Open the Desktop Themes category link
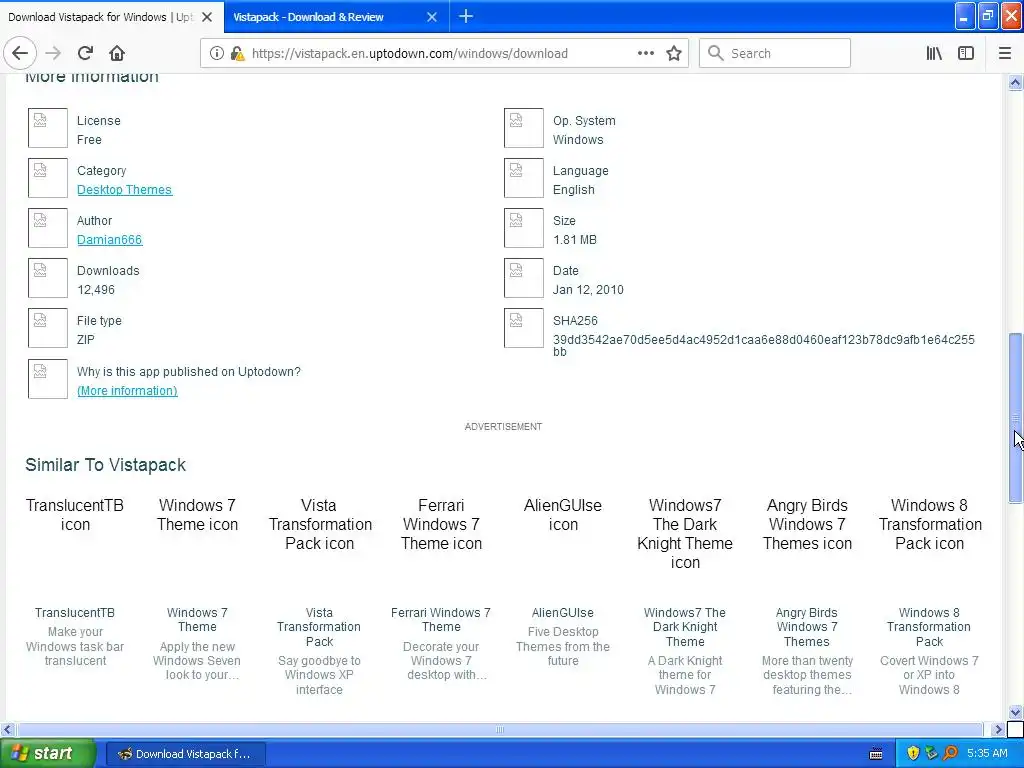 124,189
